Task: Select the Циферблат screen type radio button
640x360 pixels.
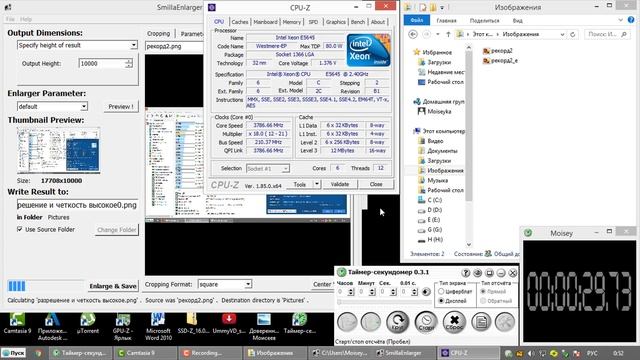Action: point(441,291)
